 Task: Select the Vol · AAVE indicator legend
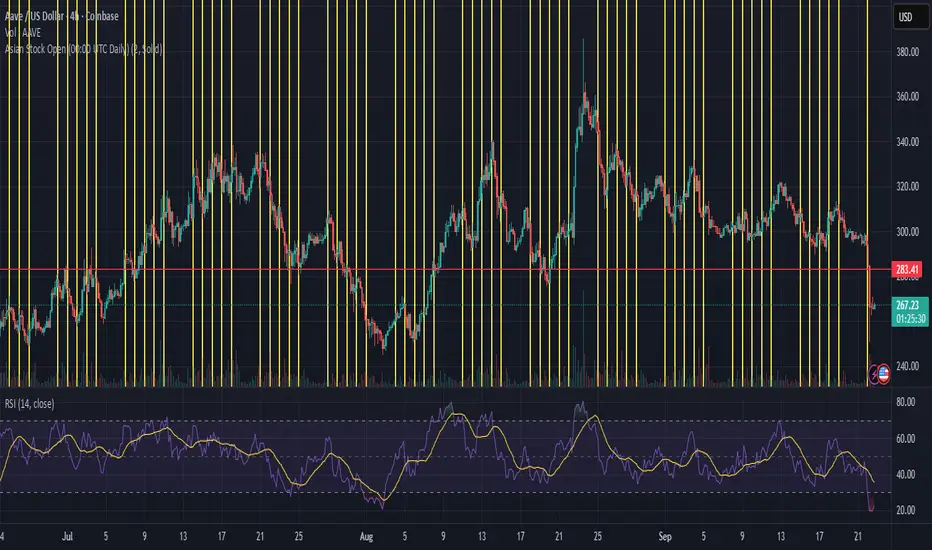point(23,33)
